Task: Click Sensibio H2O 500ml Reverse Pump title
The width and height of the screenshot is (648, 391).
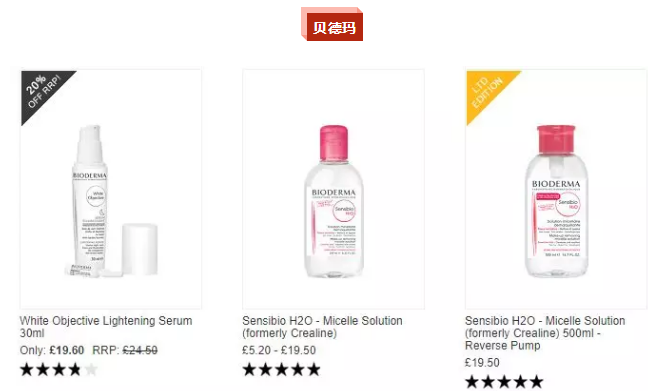Action: (545, 333)
